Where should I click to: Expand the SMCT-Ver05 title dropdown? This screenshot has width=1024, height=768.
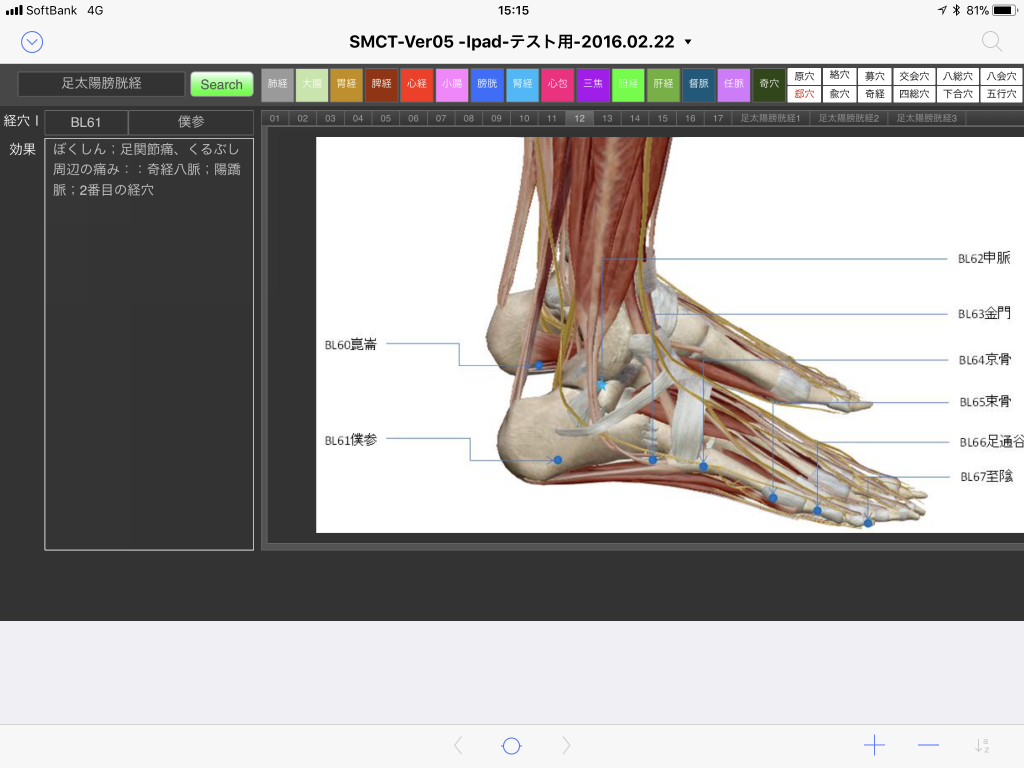point(687,42)
